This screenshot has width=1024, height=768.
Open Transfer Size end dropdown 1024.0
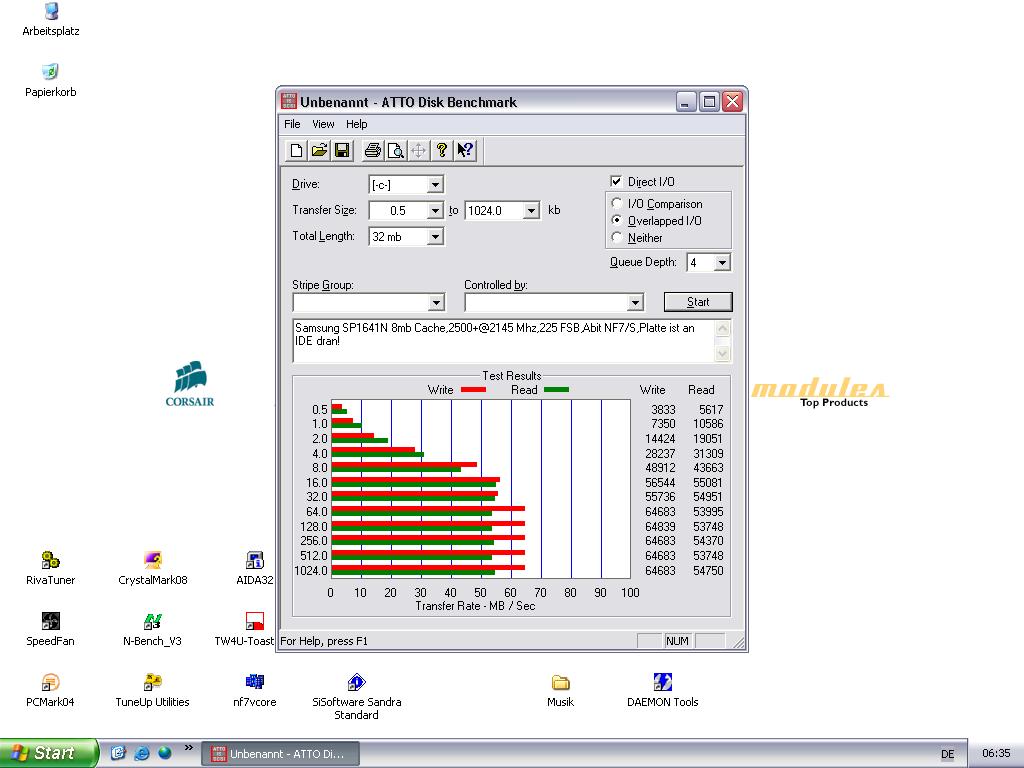(531, 211)
